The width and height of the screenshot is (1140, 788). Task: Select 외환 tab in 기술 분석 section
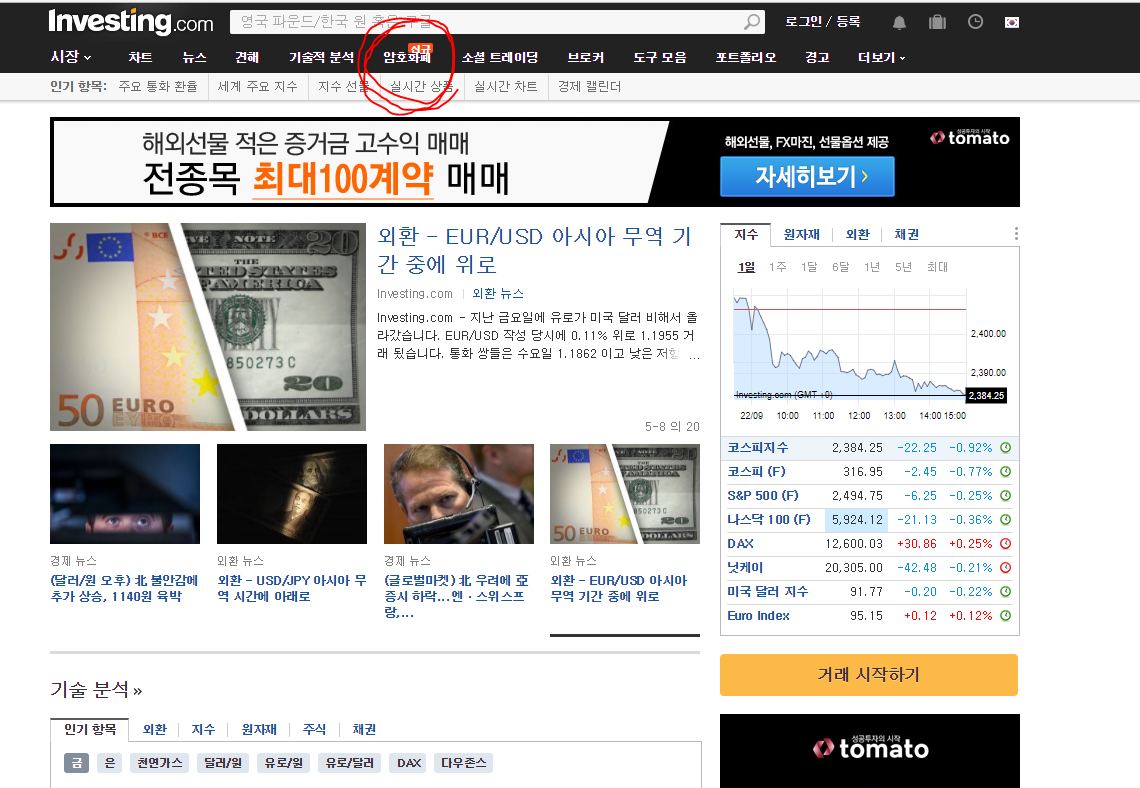[154, 729]
